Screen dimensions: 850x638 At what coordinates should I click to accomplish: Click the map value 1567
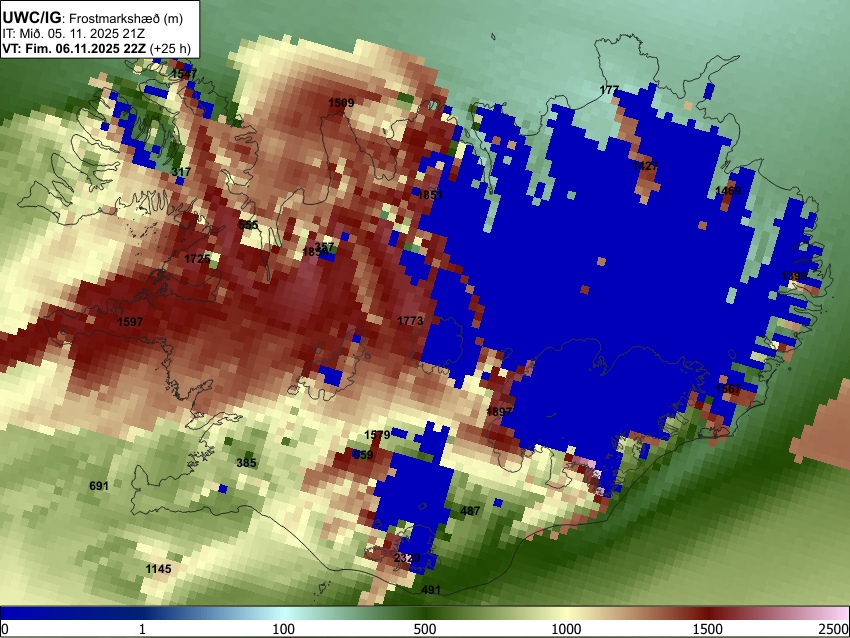point(728,389)
